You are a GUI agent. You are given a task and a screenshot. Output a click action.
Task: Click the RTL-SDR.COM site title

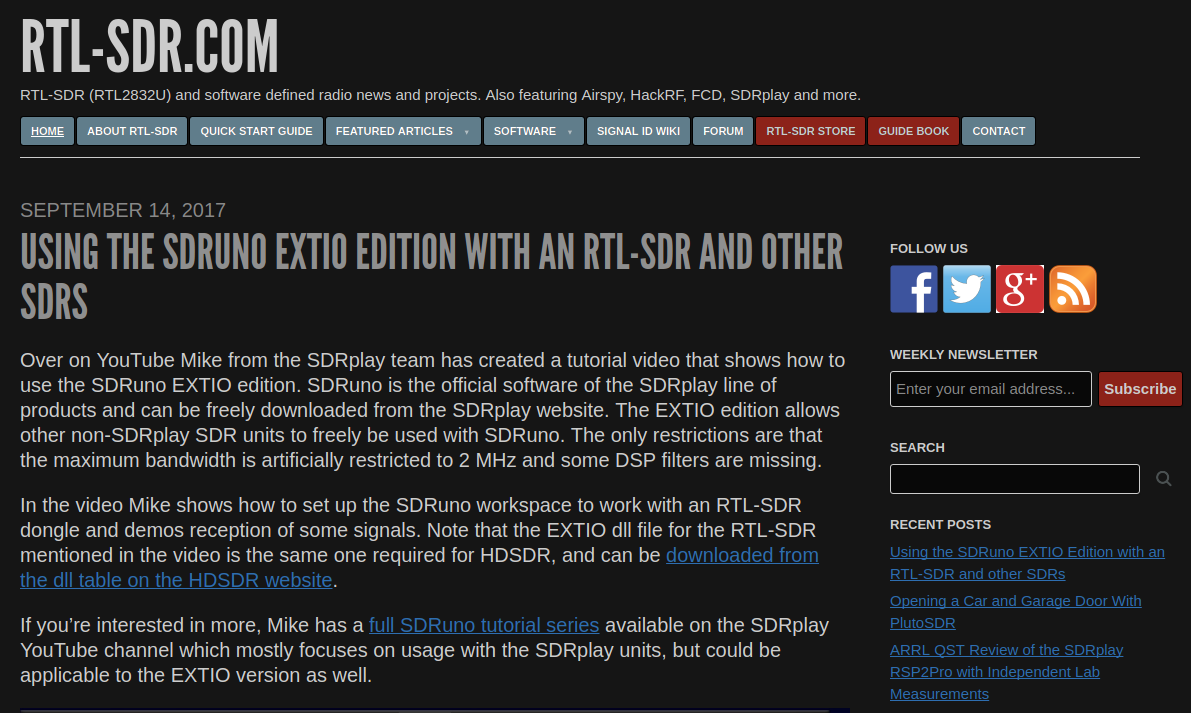tap(150, 47)
